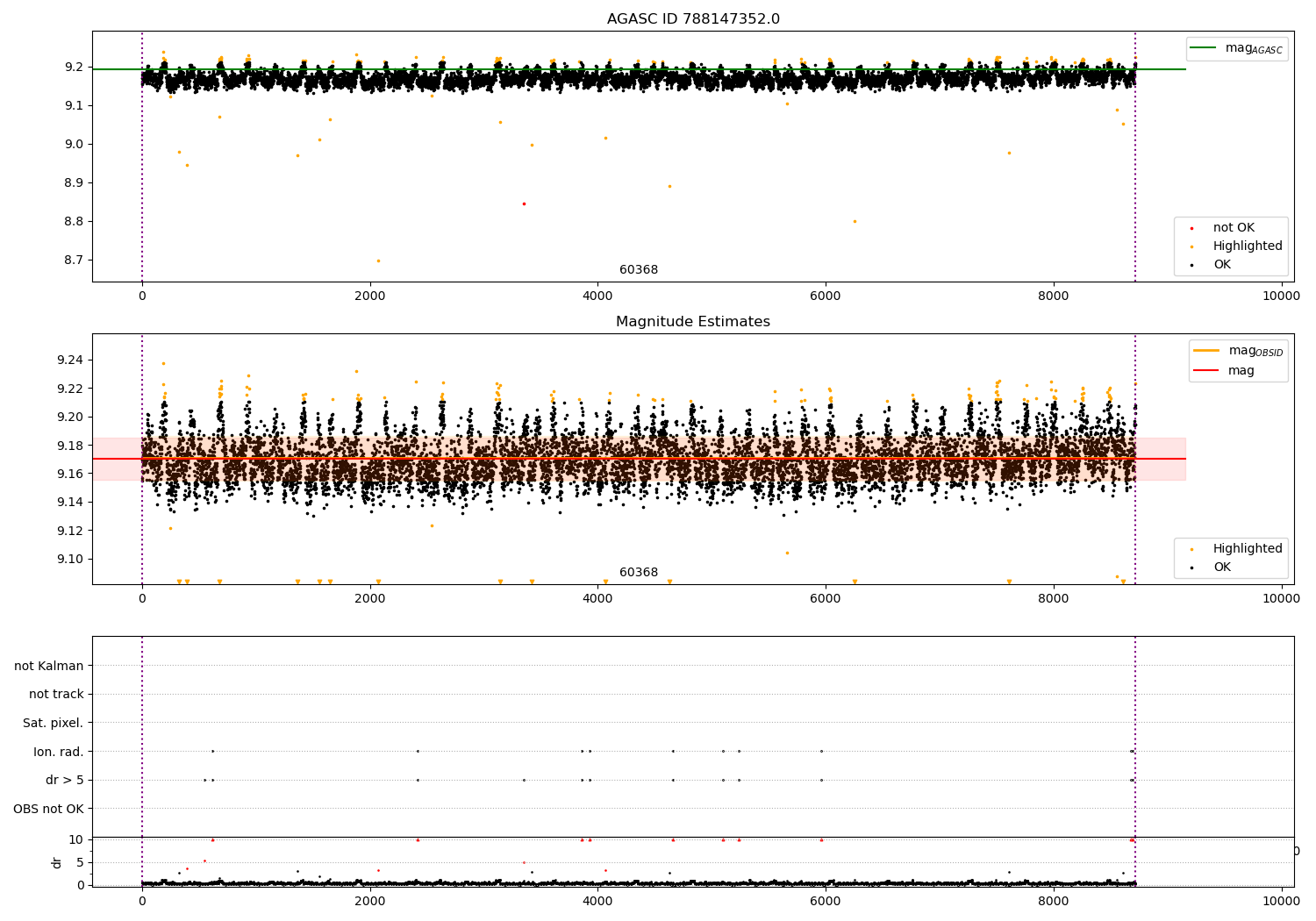Click OK label in the middle plot legend
Viewport: 1316px width, 921px height.
click(1222, 568)
